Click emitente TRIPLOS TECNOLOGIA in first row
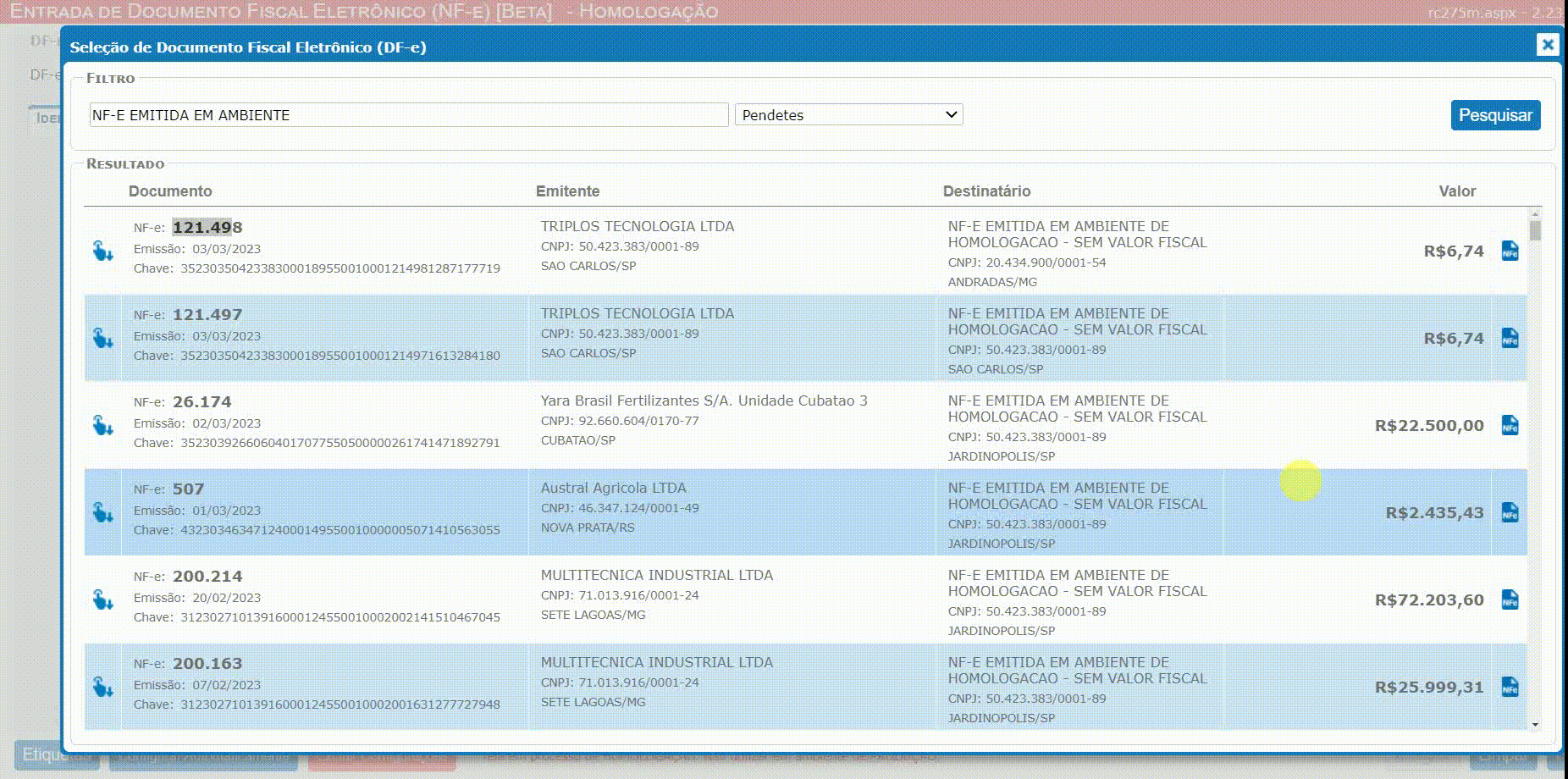This screenshot has width=1568, height=779. (x=638, y=226)
